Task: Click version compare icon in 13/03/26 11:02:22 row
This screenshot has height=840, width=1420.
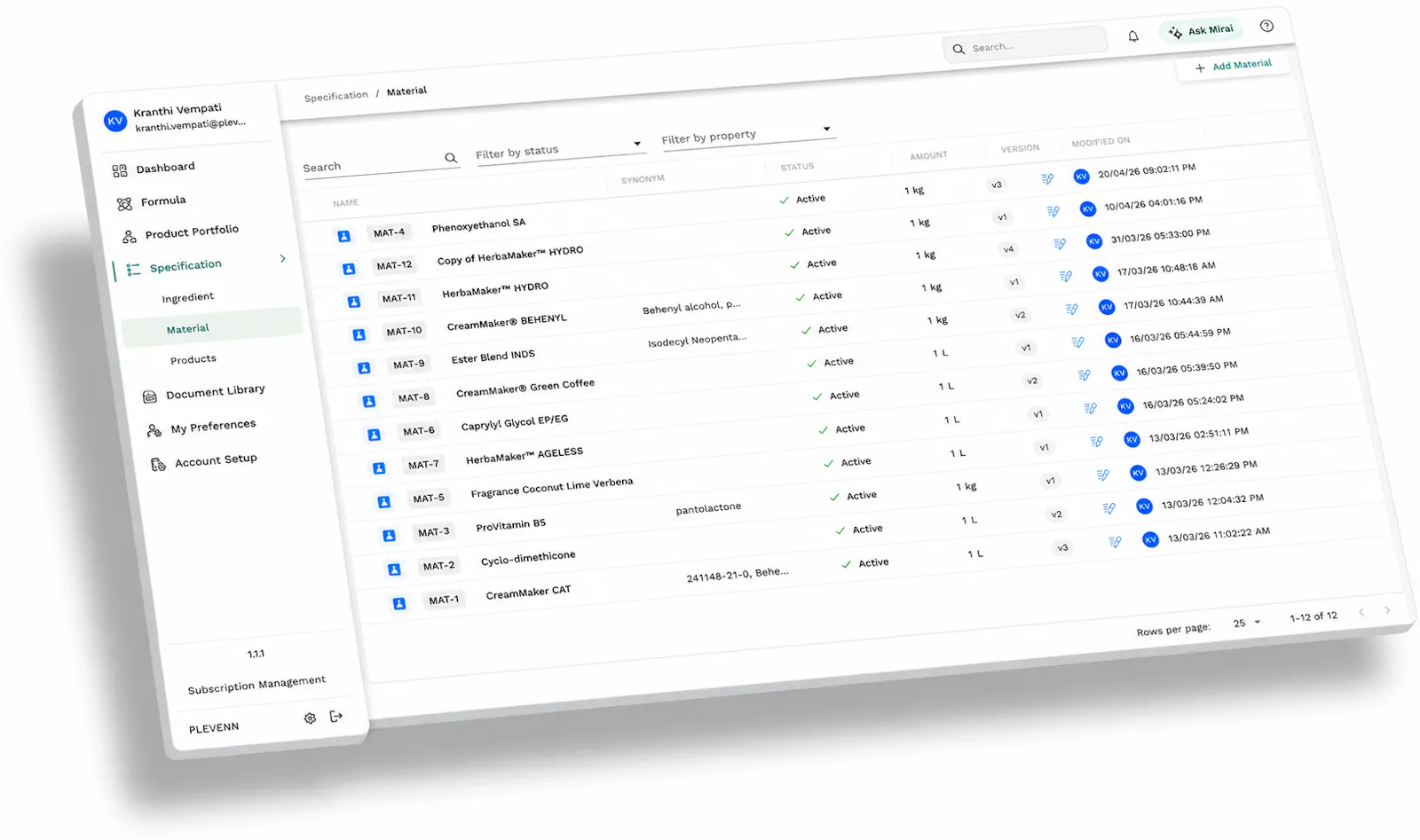Action: [1116, 542]
